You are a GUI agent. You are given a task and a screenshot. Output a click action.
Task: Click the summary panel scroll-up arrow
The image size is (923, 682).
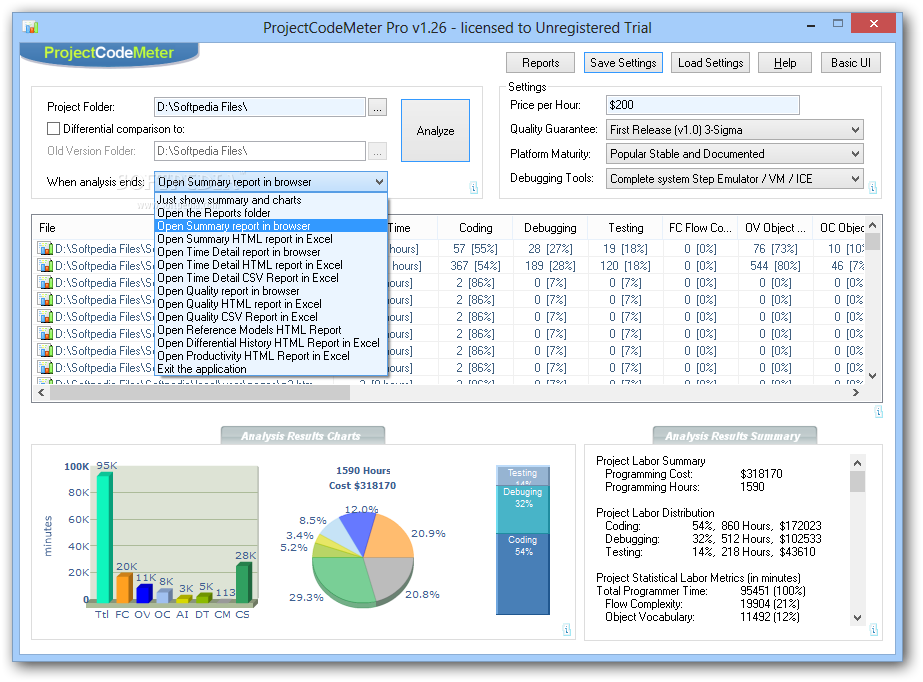857,463
